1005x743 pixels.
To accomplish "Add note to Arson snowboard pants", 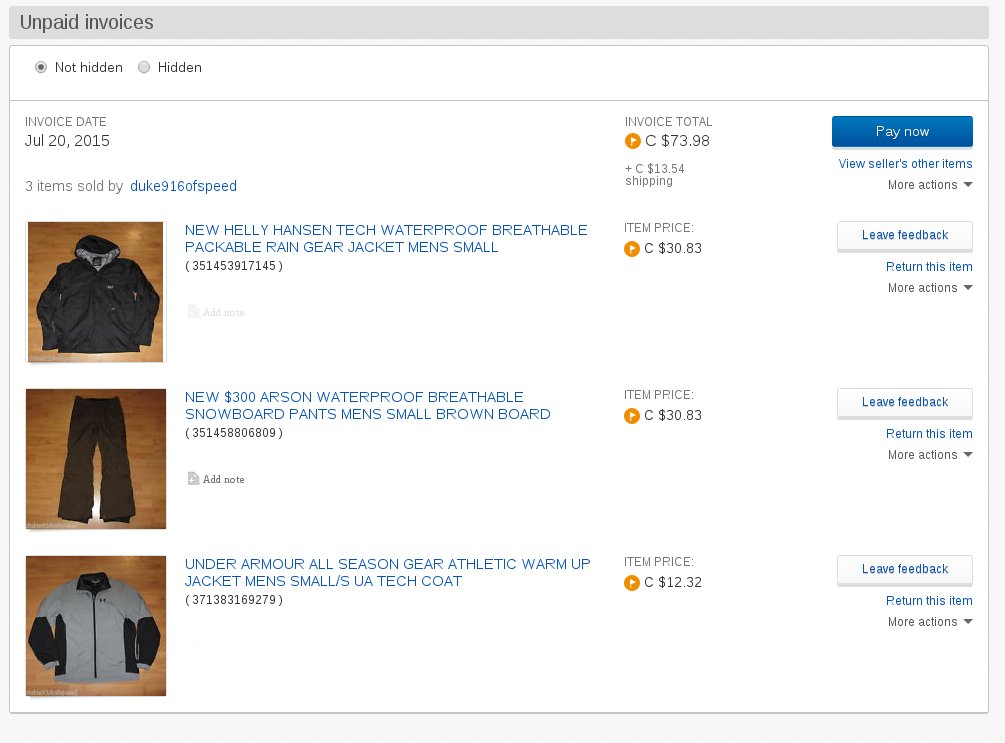I will click(216, 479).
